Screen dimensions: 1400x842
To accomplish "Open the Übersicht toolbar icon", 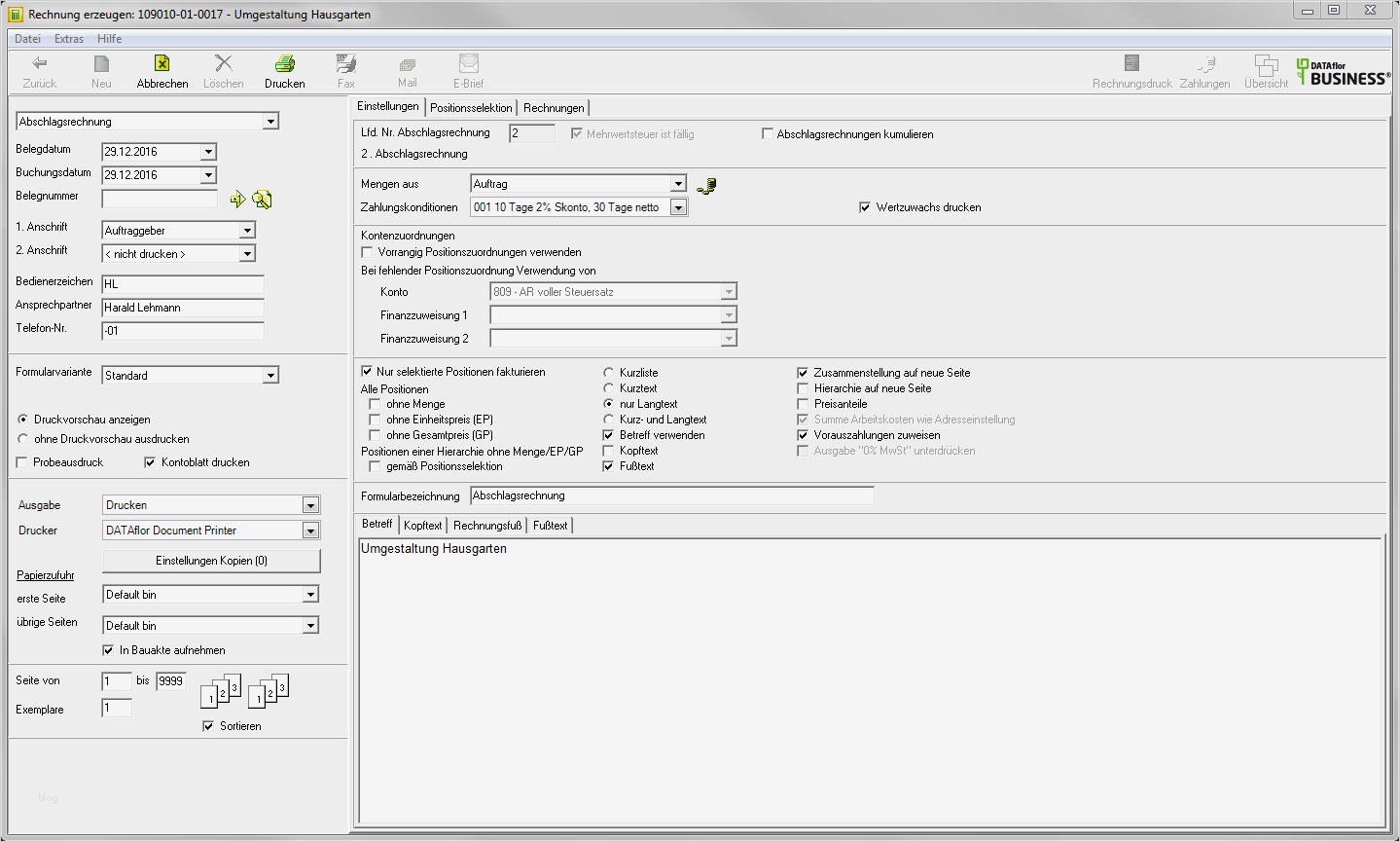I will [x=1266, y=64].
